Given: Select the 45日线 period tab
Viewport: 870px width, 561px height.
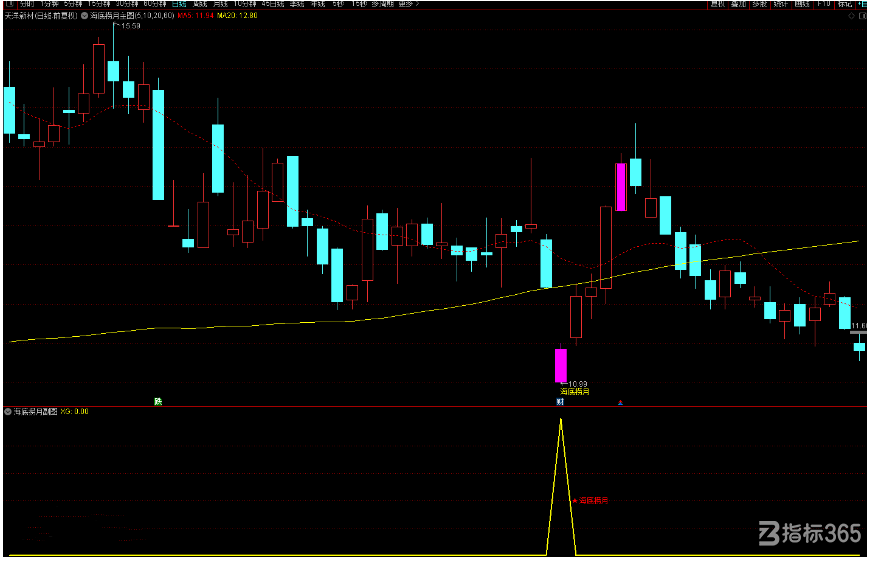Looking at the screenshot, I should tap(273, 4).
